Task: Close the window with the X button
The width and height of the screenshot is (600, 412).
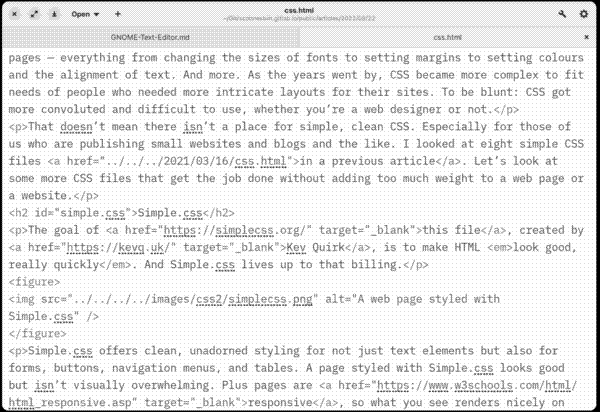Action: click(x=14, y=14)
